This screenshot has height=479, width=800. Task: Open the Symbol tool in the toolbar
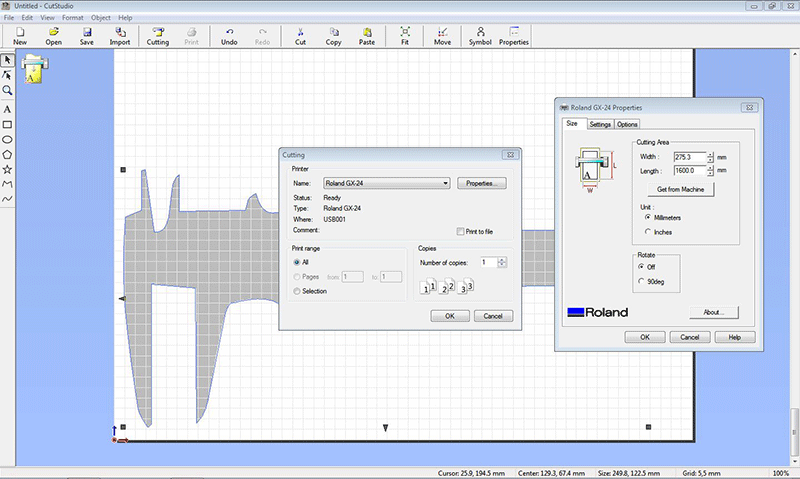point(480,36)
